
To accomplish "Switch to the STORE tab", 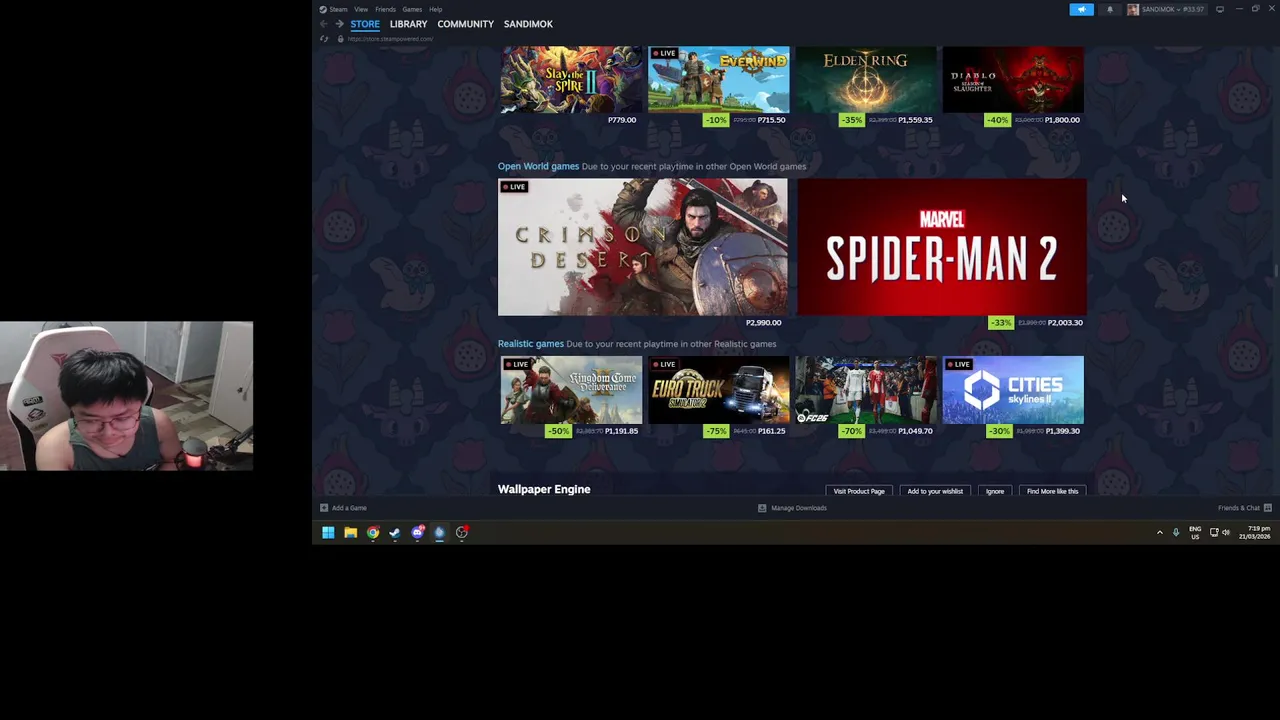I will 365,24.
